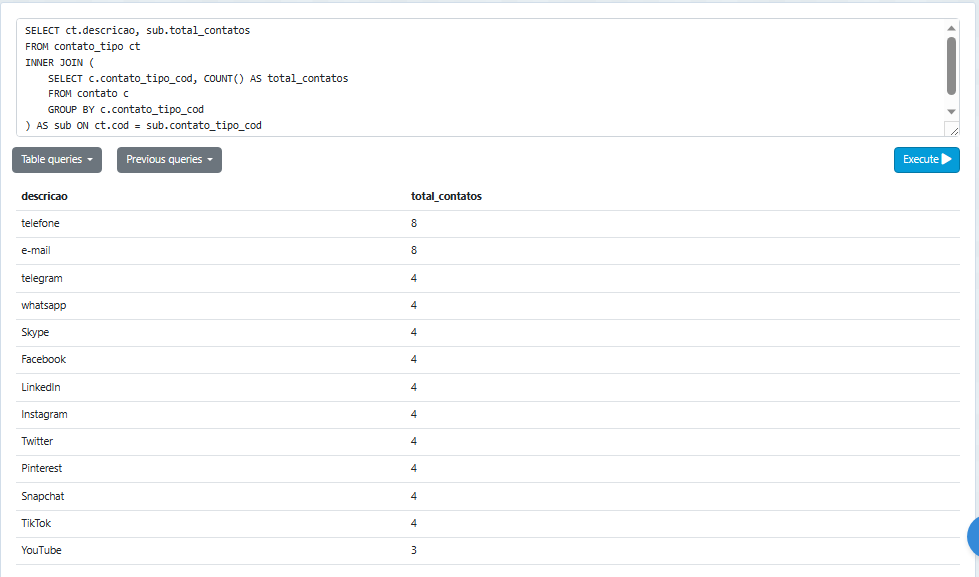
Task: Click the editor scrollbar up arrow
Action: click(x=952, y=28)
